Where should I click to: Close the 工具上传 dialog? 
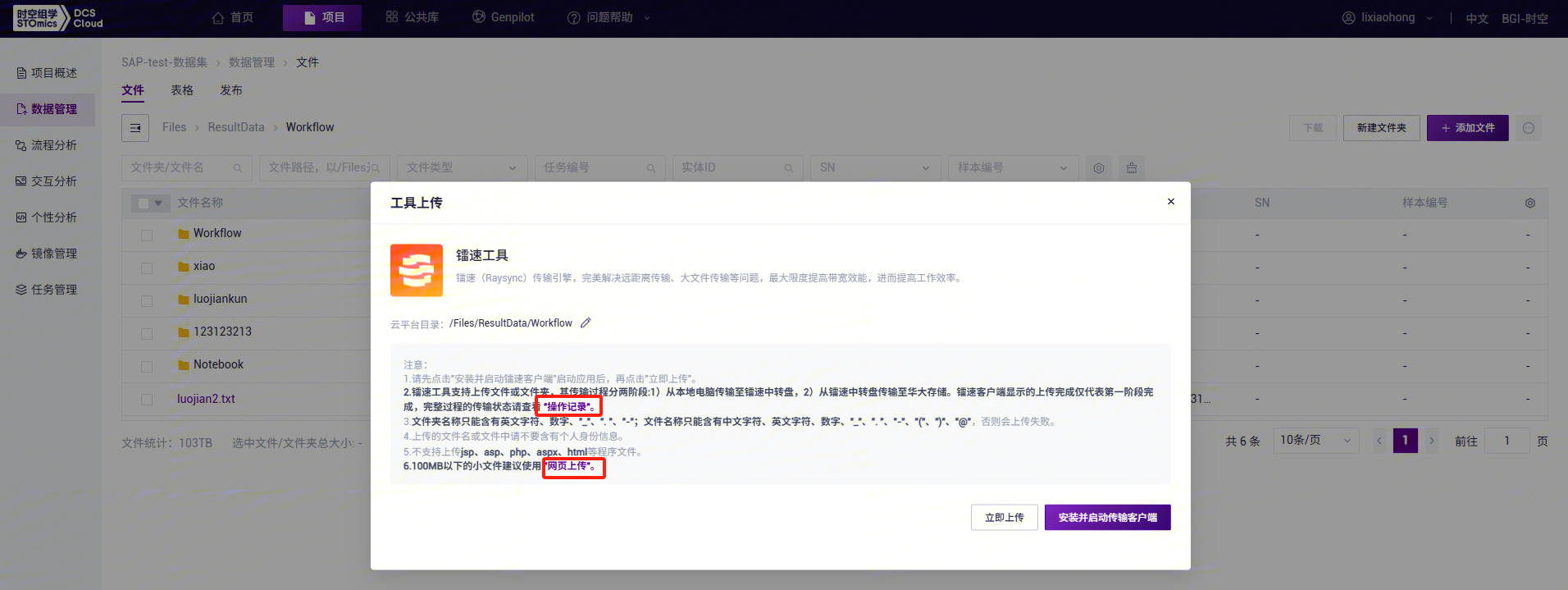pos(1171,201)
